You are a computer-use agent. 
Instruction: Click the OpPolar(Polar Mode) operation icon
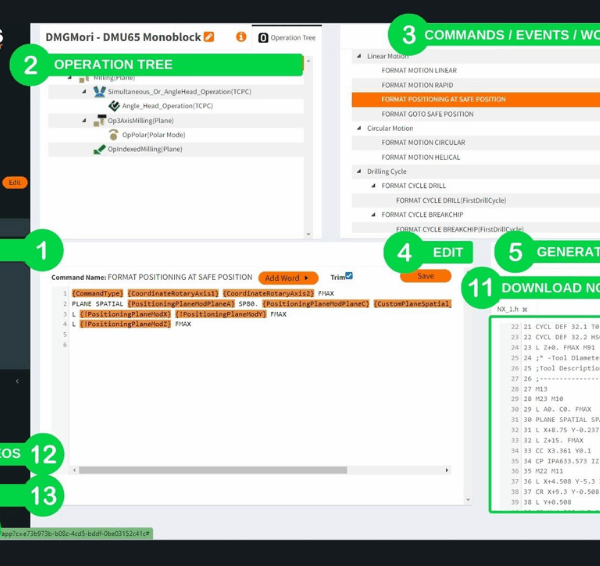[x=114, y=134]
